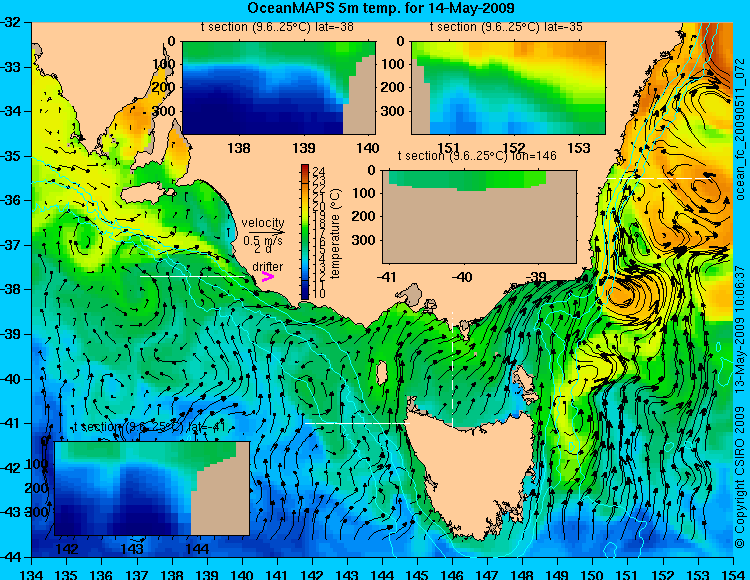Click the '-35' latitude label on the main map axis

[x=11, y=156]
